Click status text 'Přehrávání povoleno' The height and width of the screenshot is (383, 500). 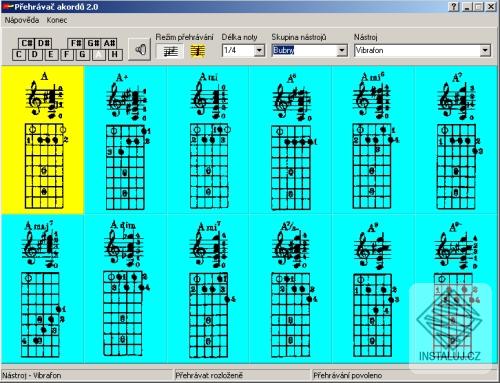pos(347,375)
